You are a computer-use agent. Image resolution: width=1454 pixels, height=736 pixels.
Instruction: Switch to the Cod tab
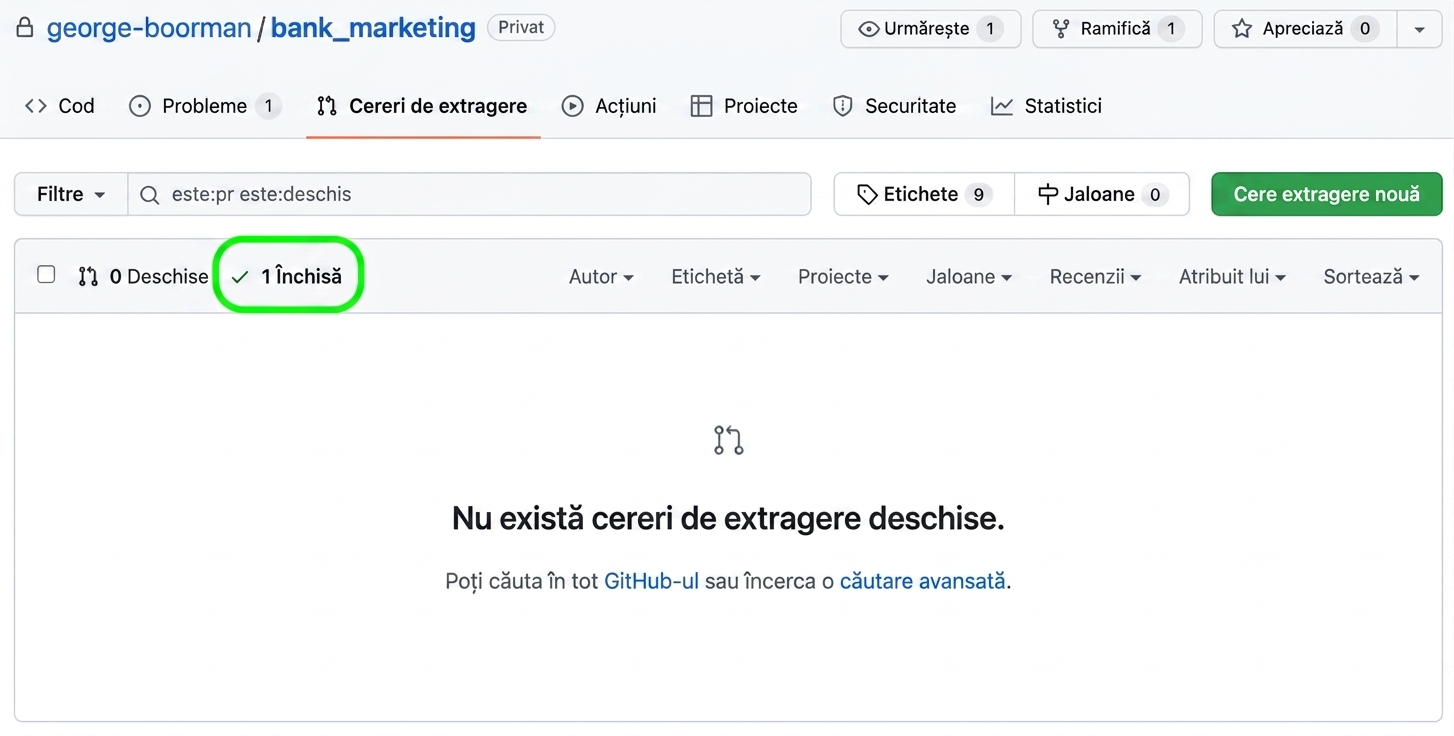coord(60,106)
